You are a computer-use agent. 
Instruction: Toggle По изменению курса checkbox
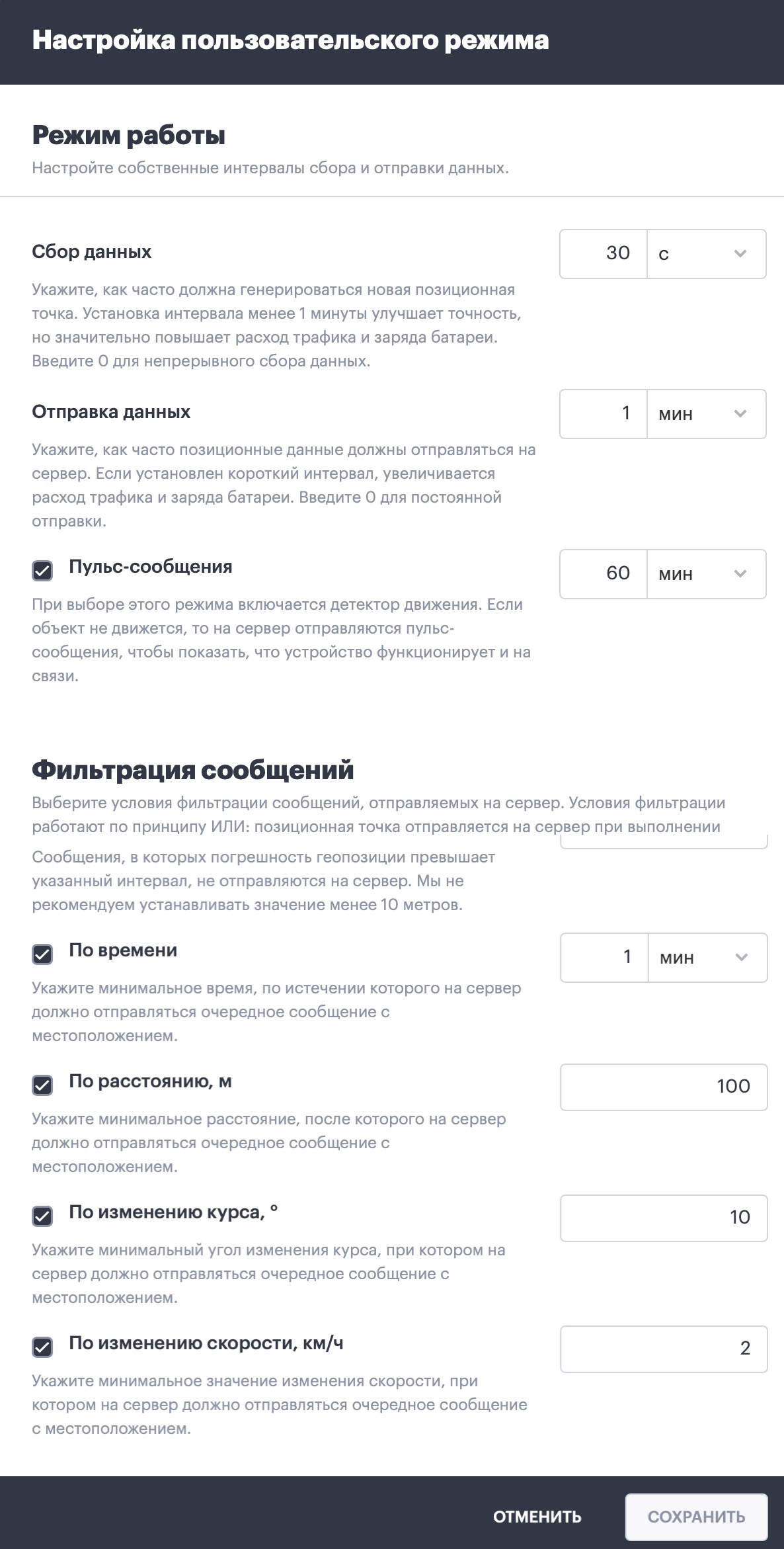pos(42,1216)
